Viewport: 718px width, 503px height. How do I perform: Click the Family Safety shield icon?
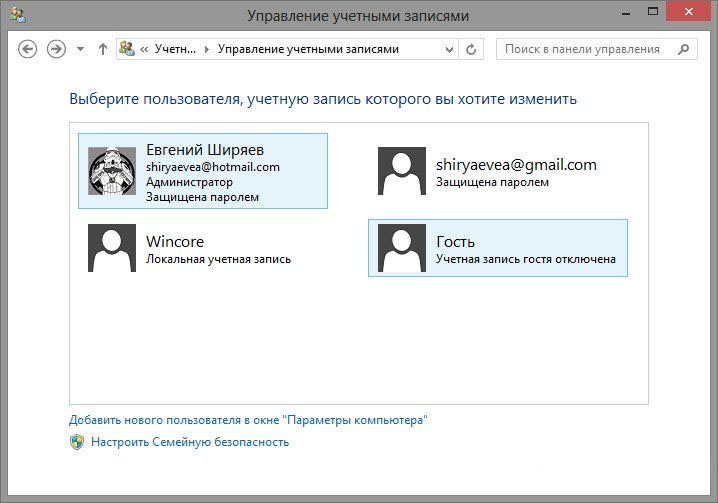pyautogui.click(x=77, y=441)
